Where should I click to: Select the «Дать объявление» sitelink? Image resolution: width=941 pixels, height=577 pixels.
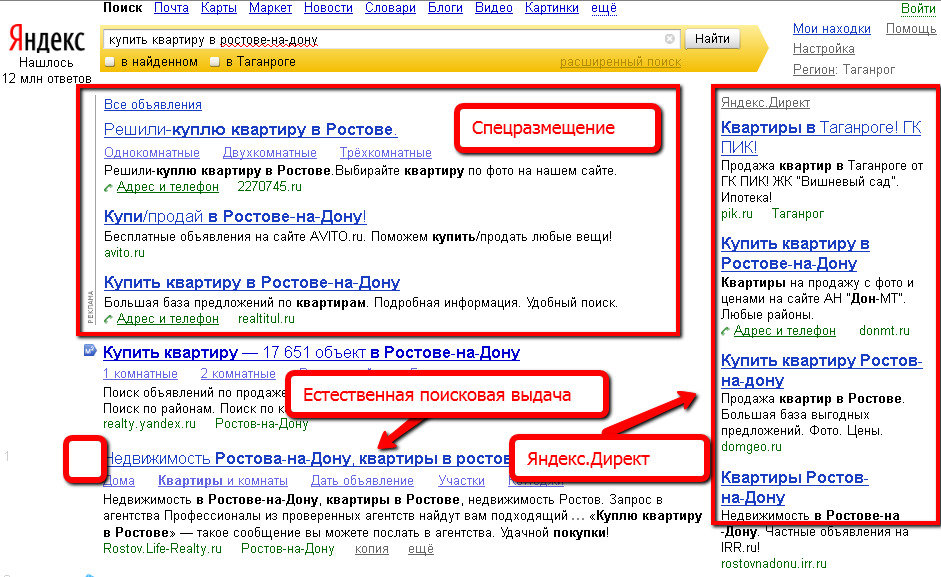362,481
